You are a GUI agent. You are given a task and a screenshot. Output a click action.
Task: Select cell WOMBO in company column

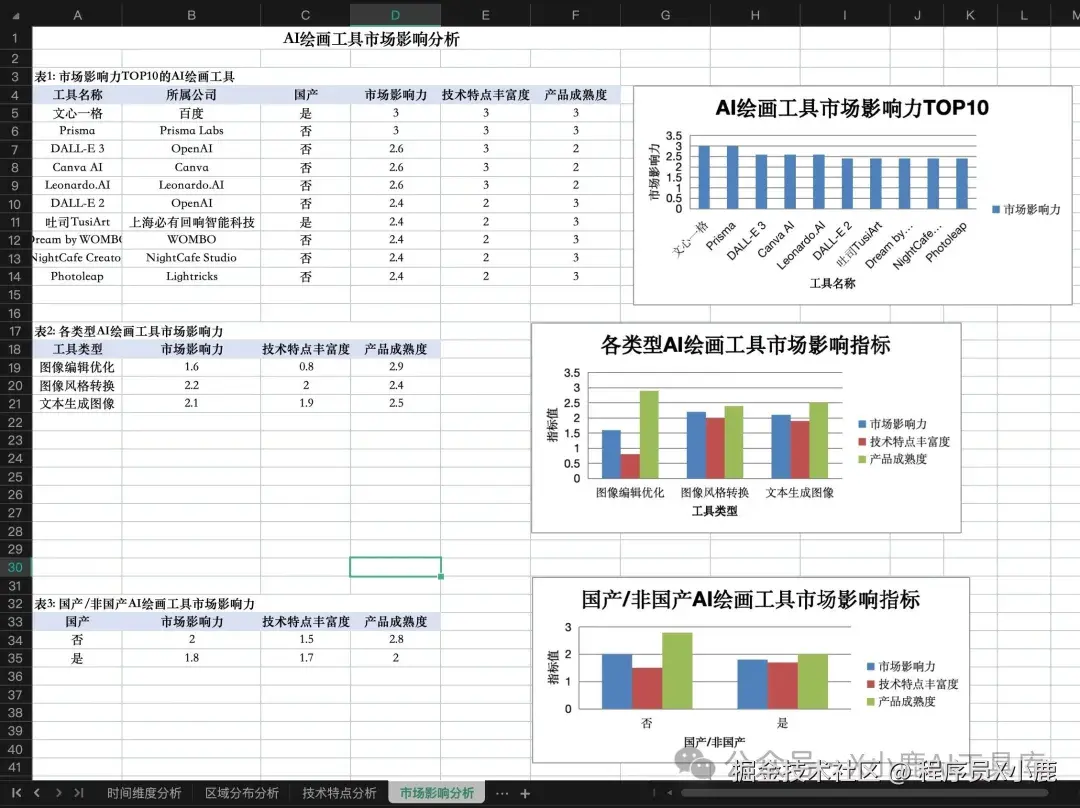[x=191, y=239]
